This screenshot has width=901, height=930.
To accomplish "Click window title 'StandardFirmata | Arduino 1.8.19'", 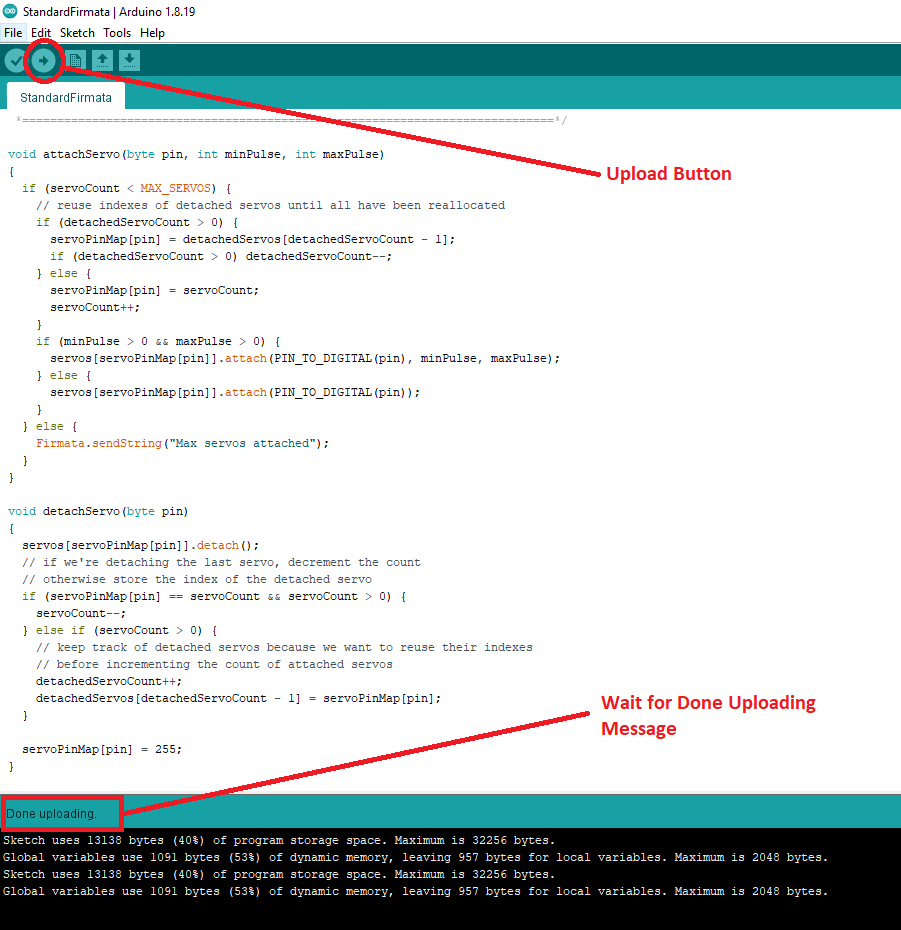I will tap(109, 11).
